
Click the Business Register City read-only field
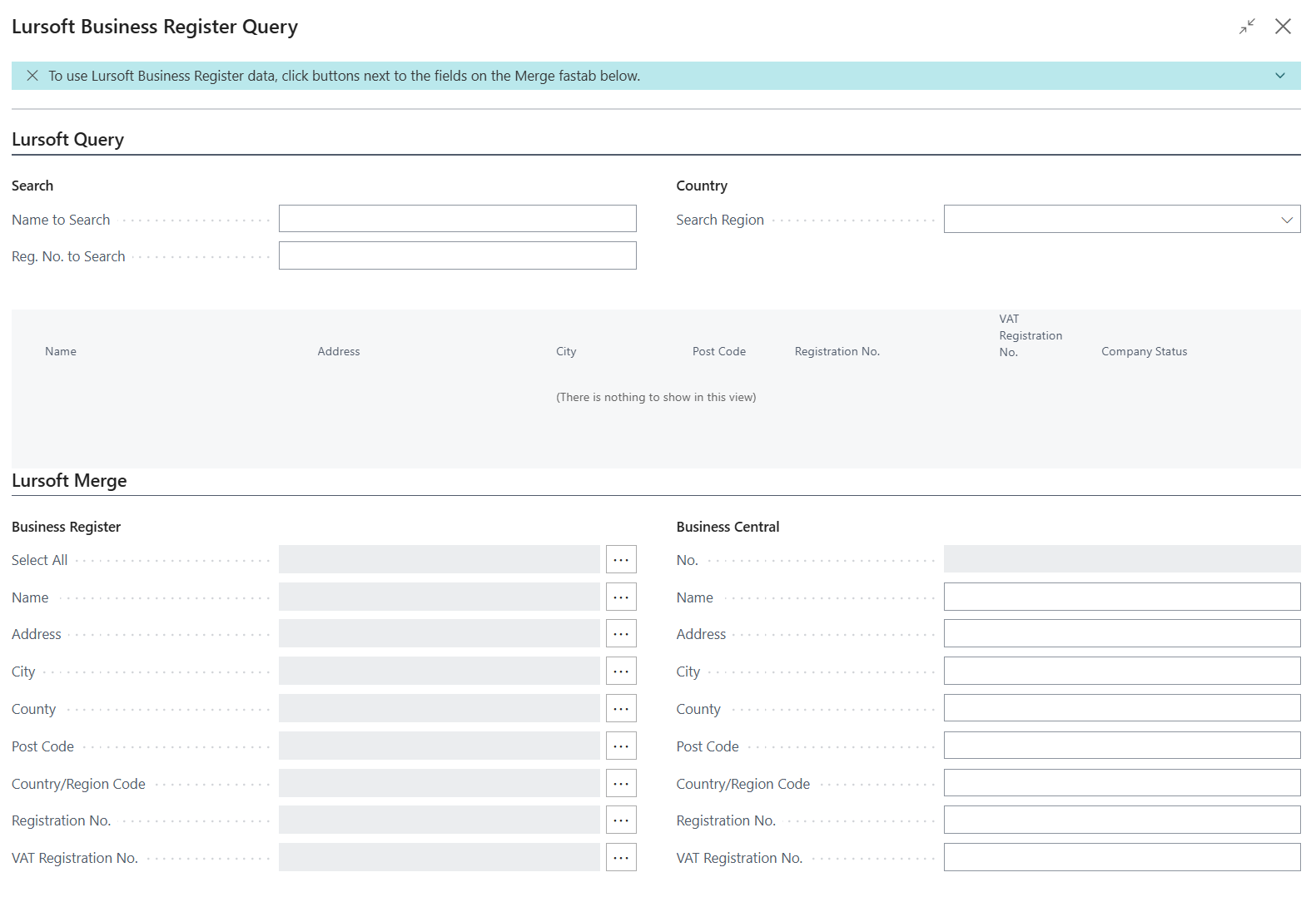tap(439, 671)
